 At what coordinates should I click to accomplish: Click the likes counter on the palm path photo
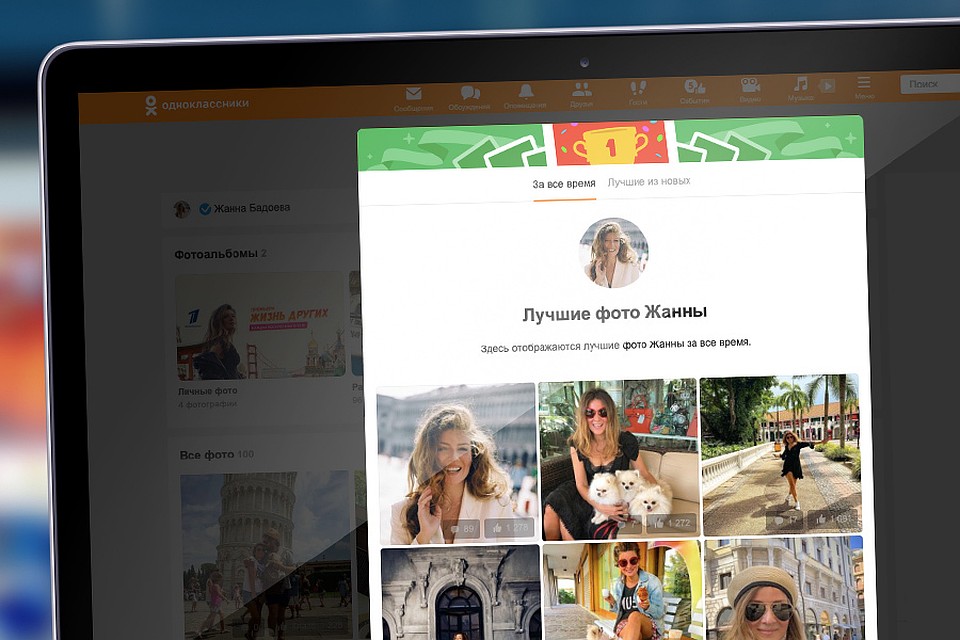click(834, 519)
